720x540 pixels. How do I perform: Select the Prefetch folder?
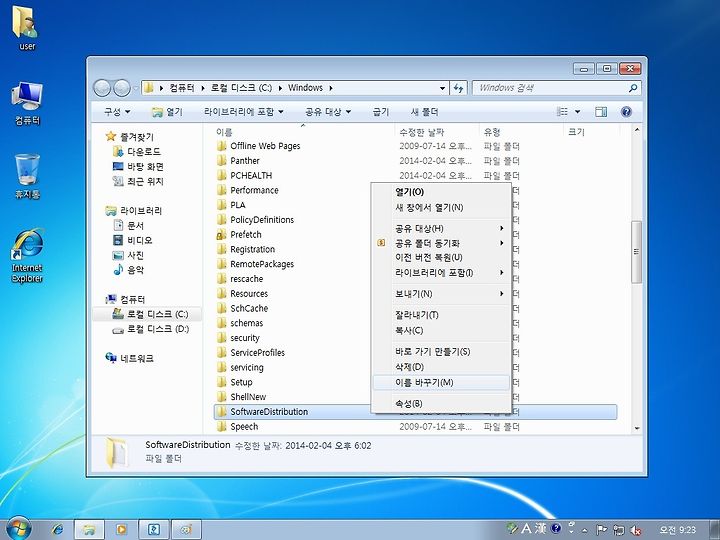246,235
